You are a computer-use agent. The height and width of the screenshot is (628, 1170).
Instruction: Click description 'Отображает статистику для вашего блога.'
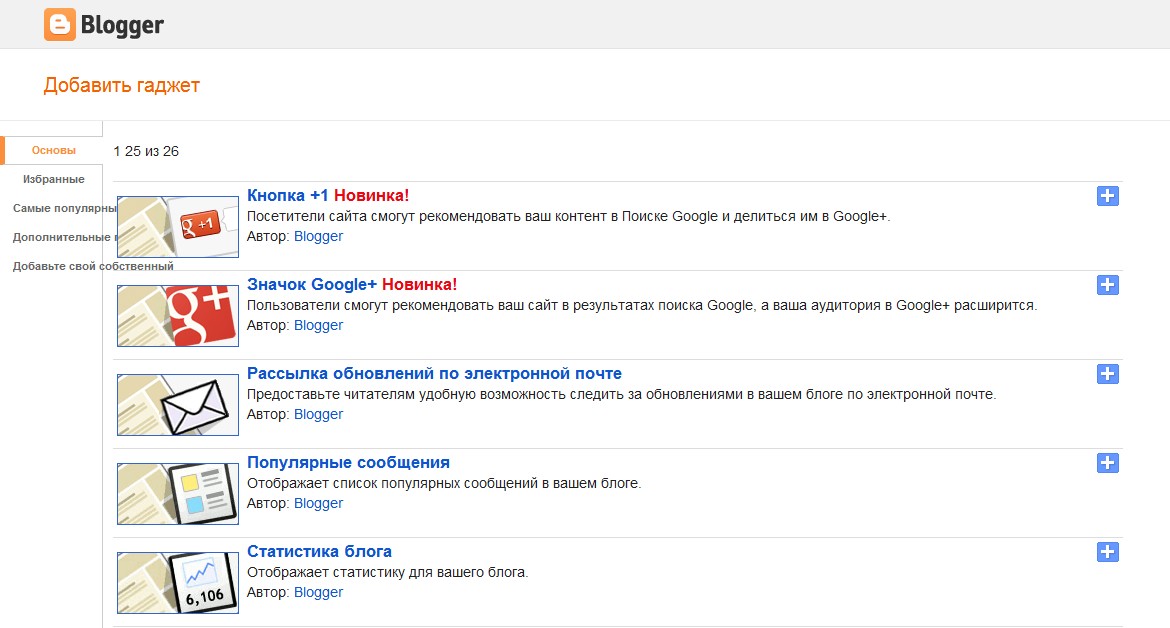387,573
